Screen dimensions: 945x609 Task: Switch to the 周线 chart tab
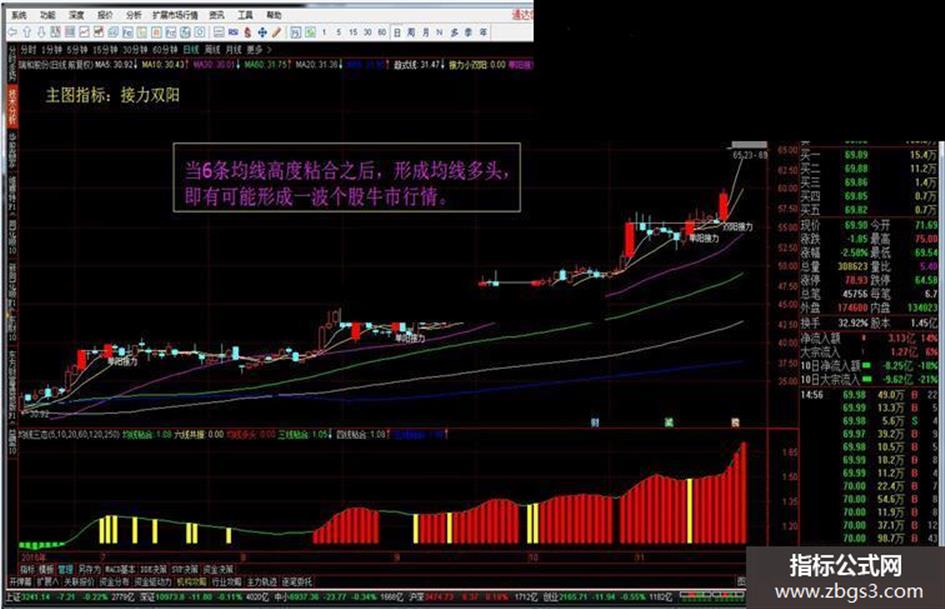213,49
